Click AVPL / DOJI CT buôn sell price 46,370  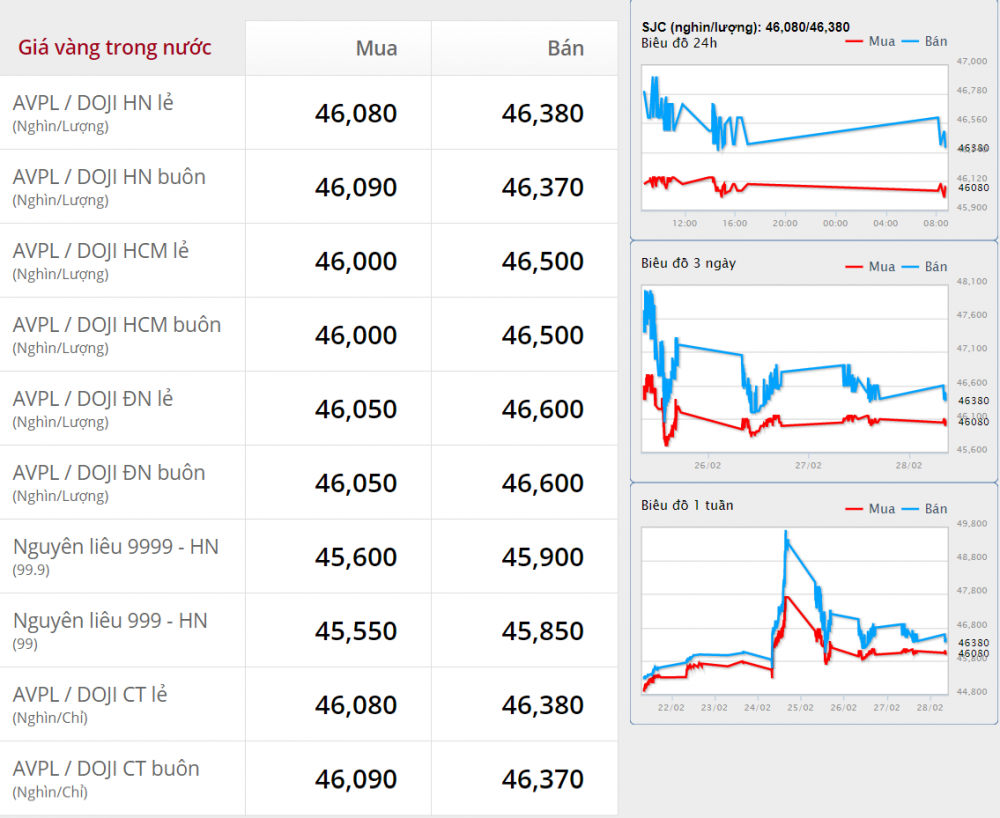click(x=543, y=779)
